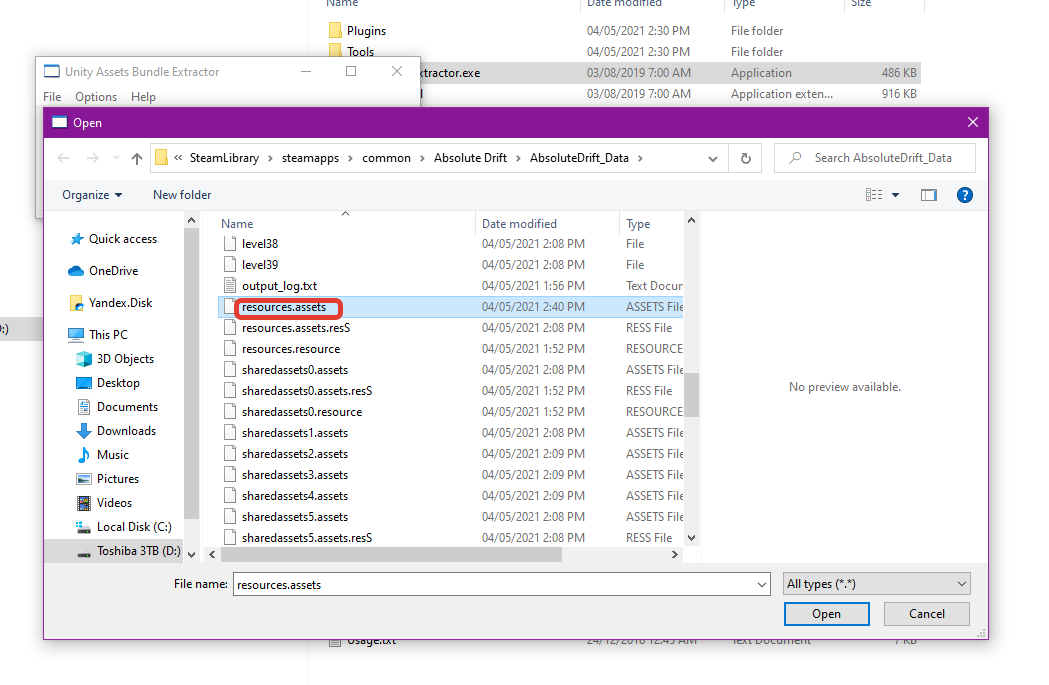The height and width of the screenshot is (685, 1049).
Task: Go up one folder level
Action: [x=137, y=159]
